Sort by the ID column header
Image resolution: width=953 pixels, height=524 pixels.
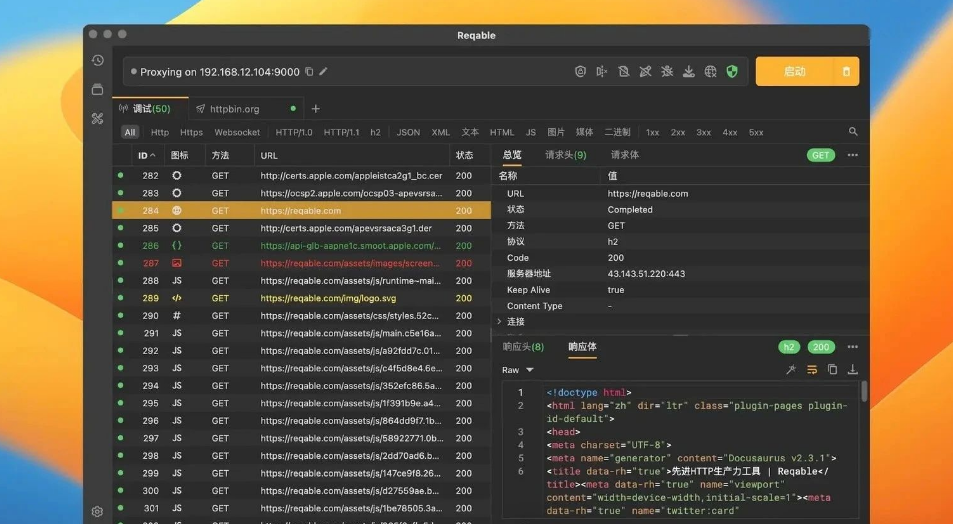[x=146, y=156]
